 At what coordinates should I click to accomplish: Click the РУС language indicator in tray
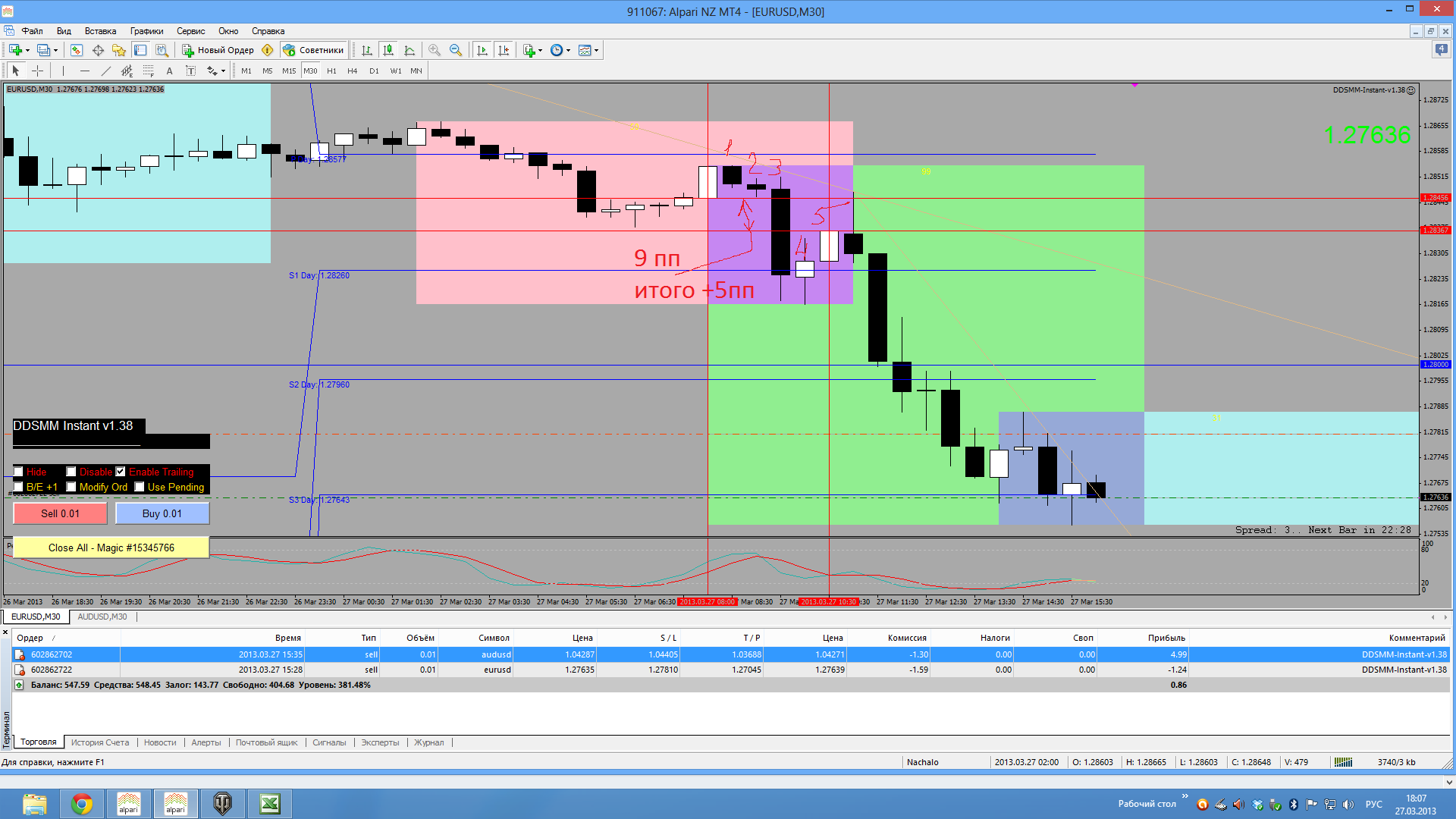(x=1373, y=804)
